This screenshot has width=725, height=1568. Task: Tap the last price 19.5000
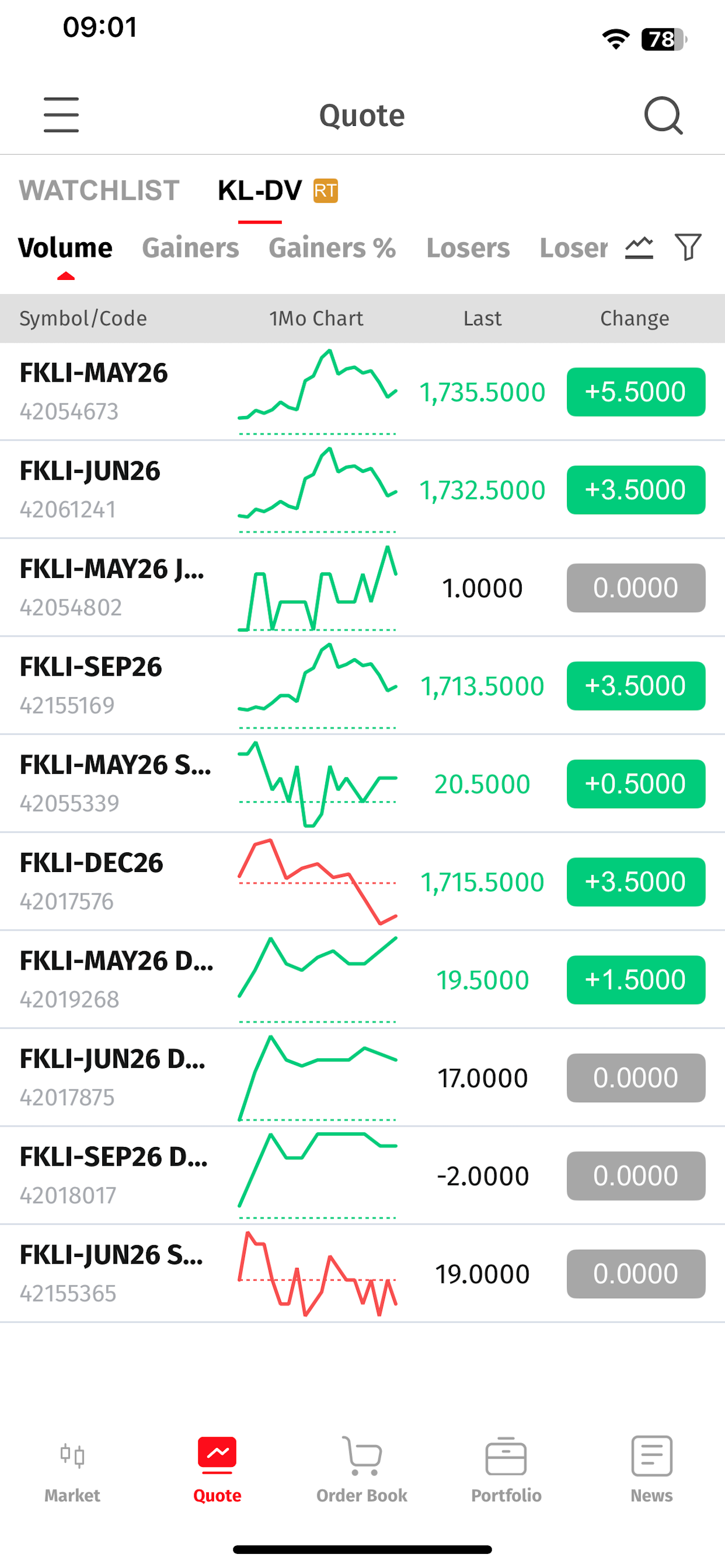(x=482, y=980)
